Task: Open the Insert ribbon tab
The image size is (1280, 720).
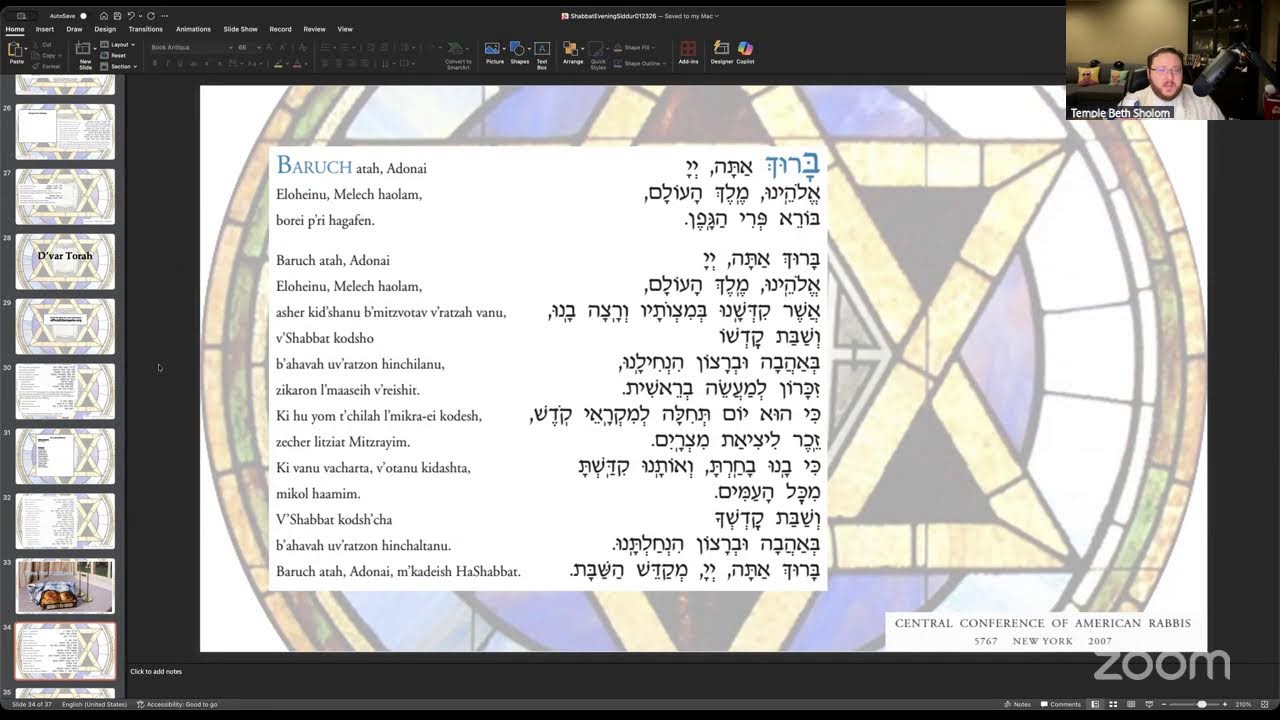Action: point(45,29)
